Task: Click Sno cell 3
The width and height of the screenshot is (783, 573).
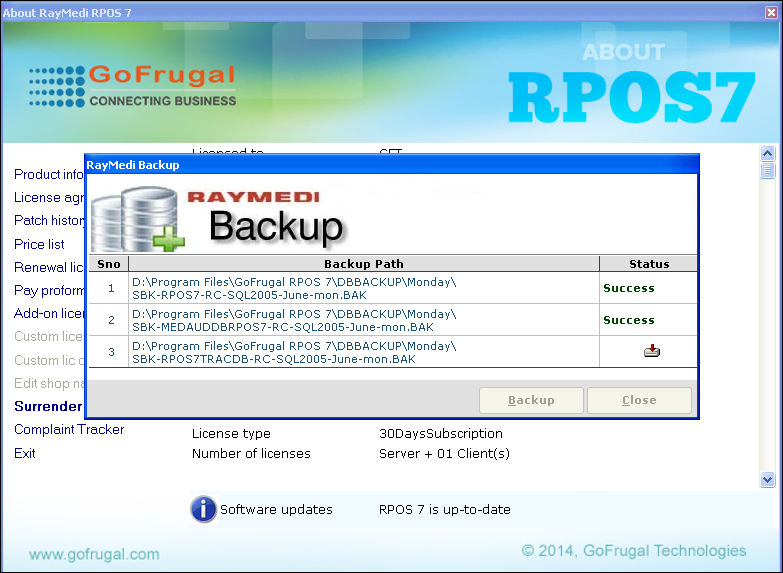Action: tap(111, 352)
